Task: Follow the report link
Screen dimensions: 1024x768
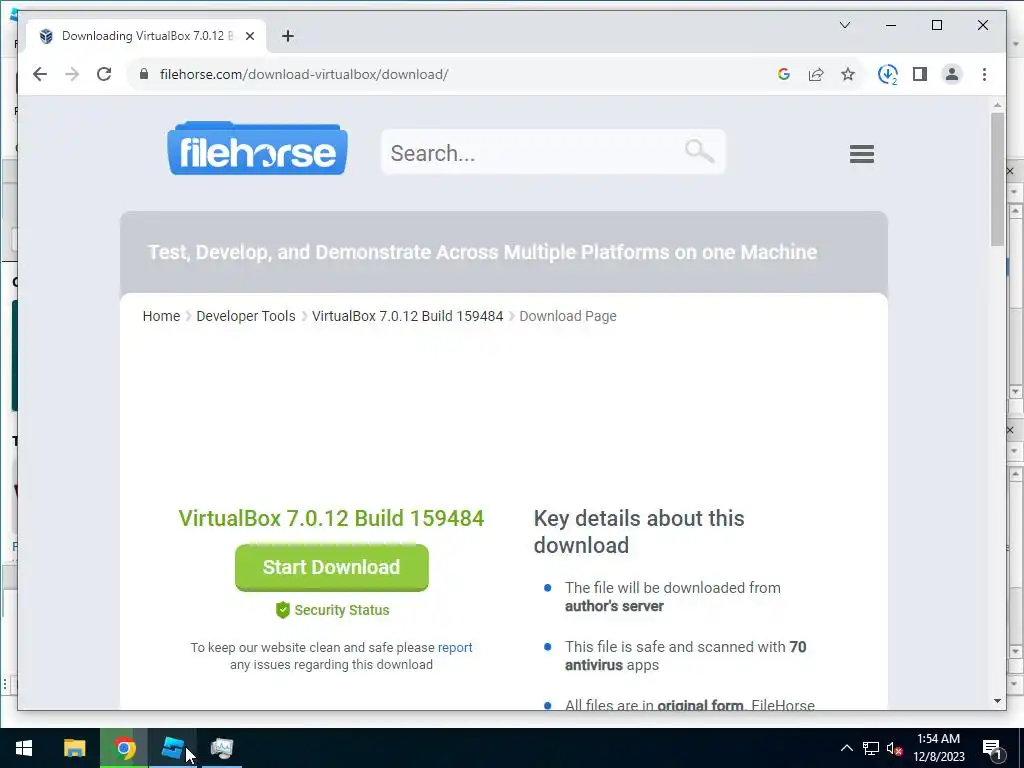Action: pyautogui.click(x=455, y=647)
